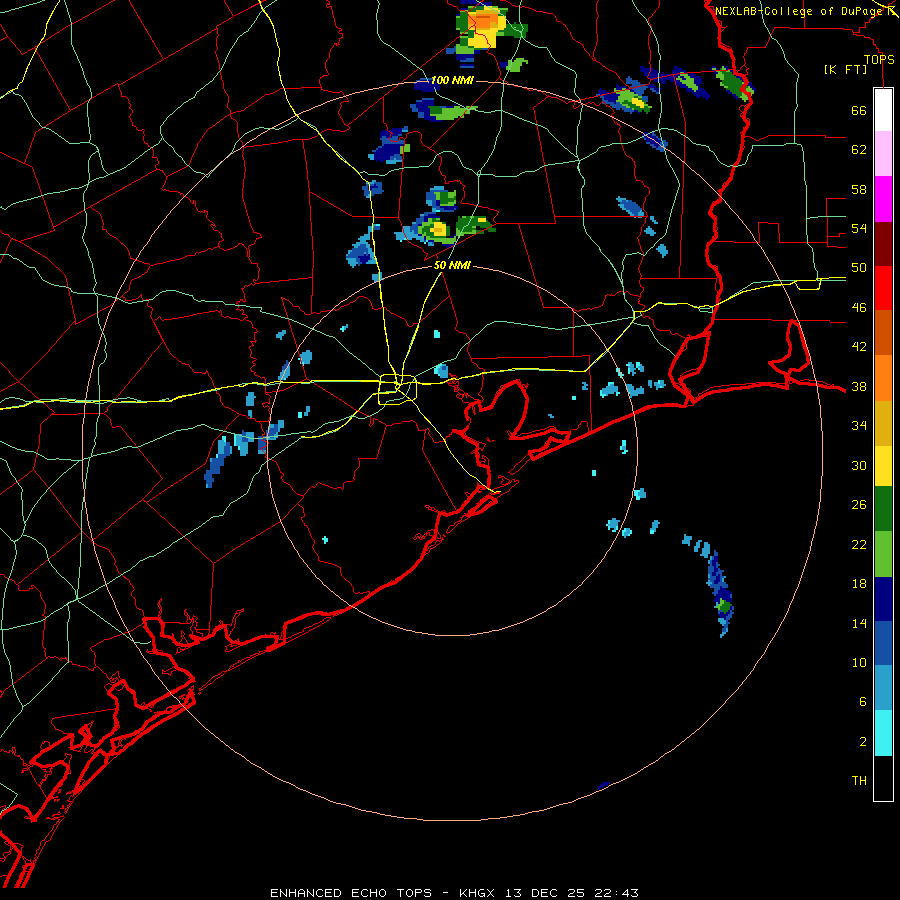Click the '34' legend value

tap(859, 426)
